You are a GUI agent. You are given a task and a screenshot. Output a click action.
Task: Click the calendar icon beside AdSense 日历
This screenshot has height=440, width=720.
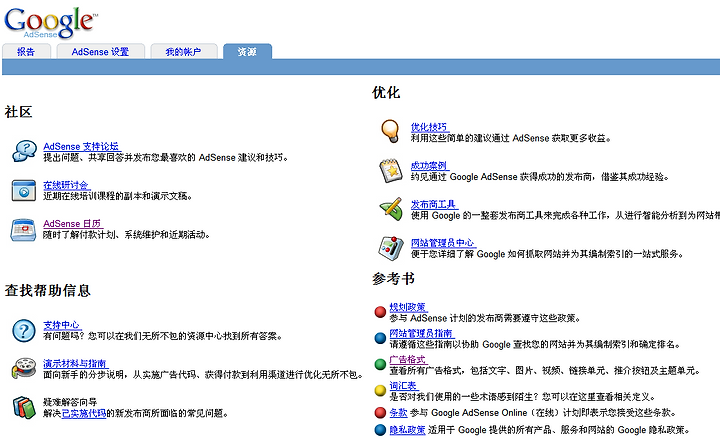pos(23,230)
